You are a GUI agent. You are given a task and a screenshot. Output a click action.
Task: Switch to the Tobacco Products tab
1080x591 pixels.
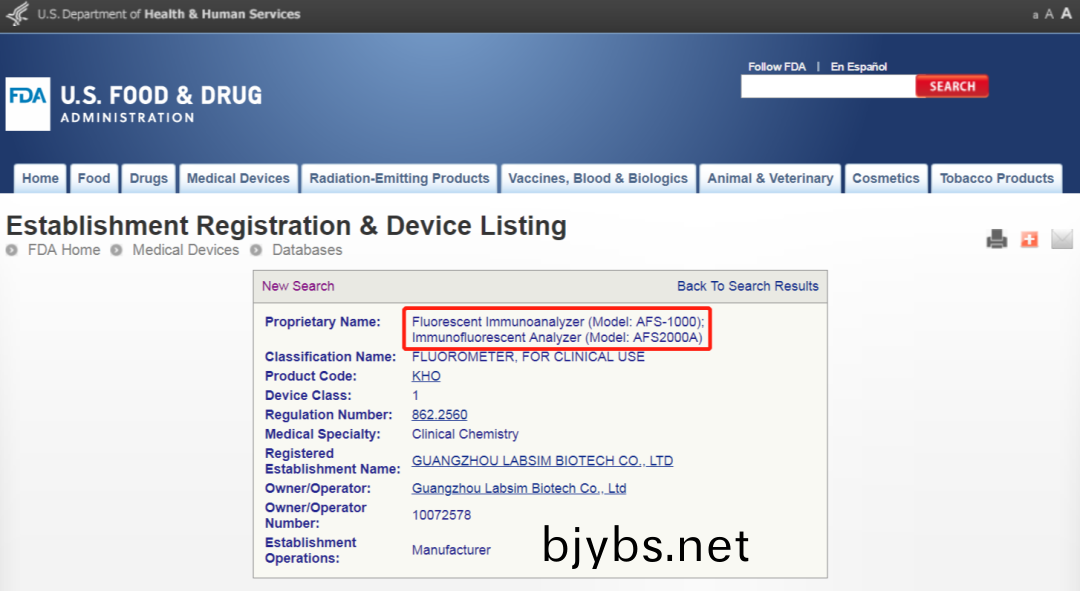pyautogui.click(x=996, y=179)
